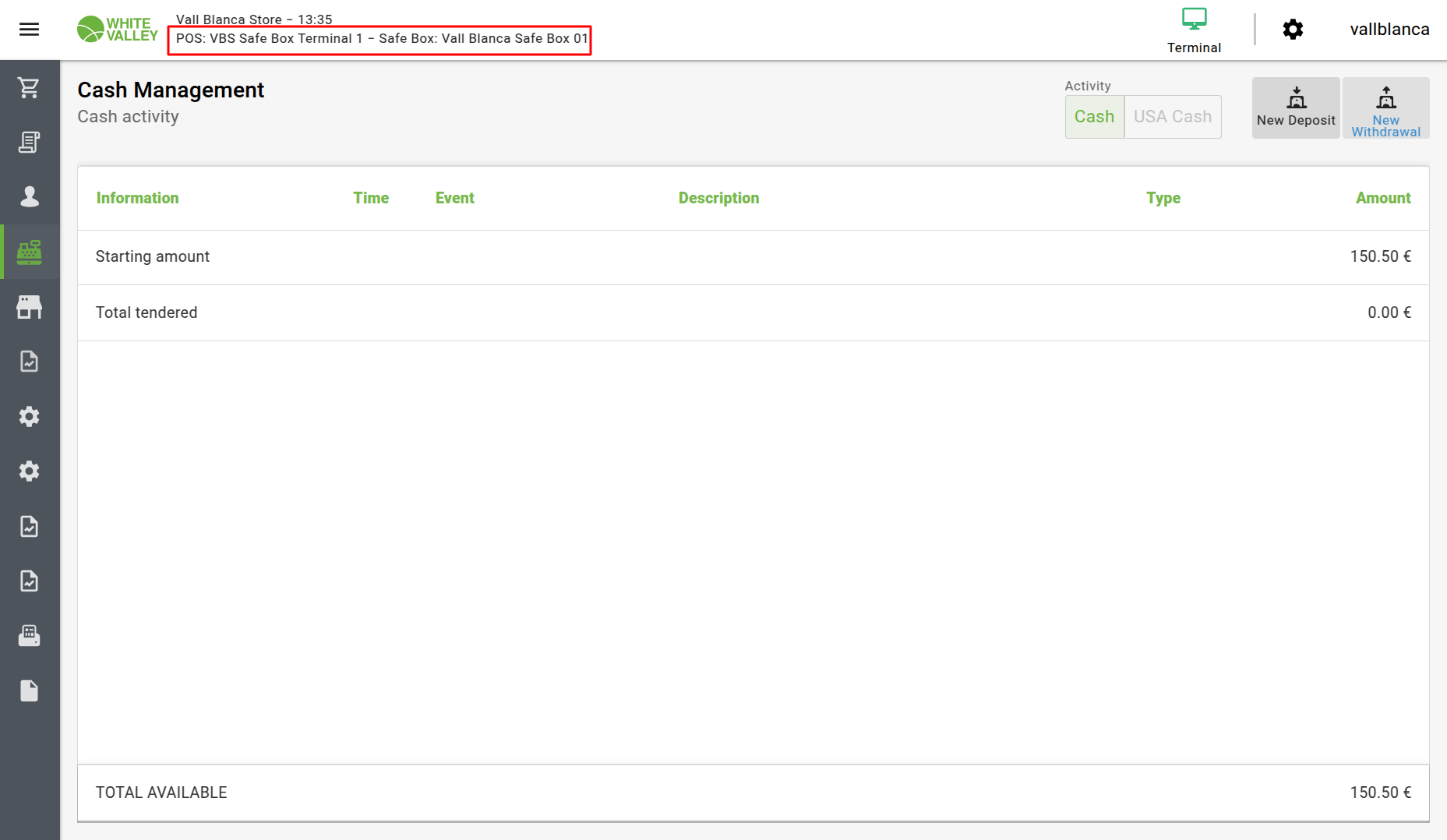Screen dimensions: 1447x840
Task: Open the customer profile sidebar icon
Action: click(29, 196)
